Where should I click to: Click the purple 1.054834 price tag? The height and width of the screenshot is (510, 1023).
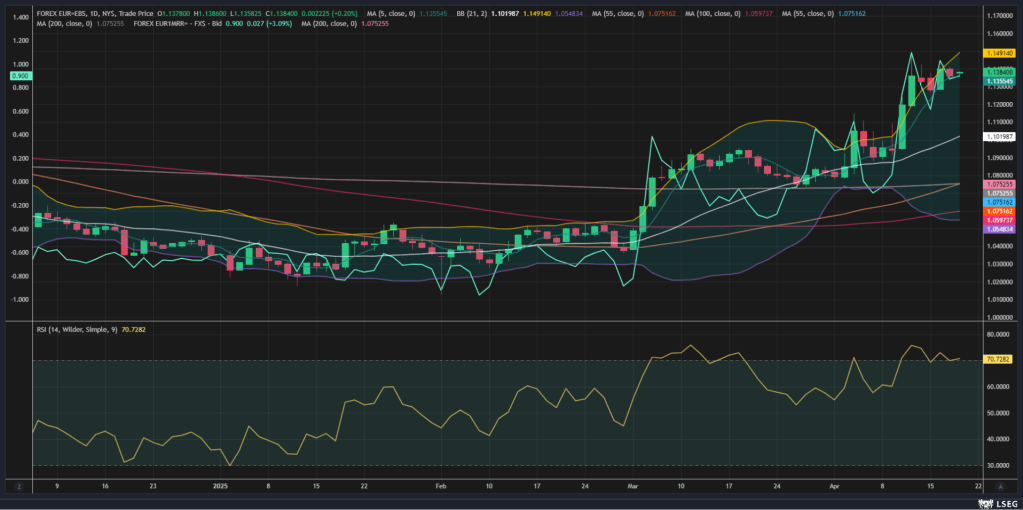tap(1000, 229)
